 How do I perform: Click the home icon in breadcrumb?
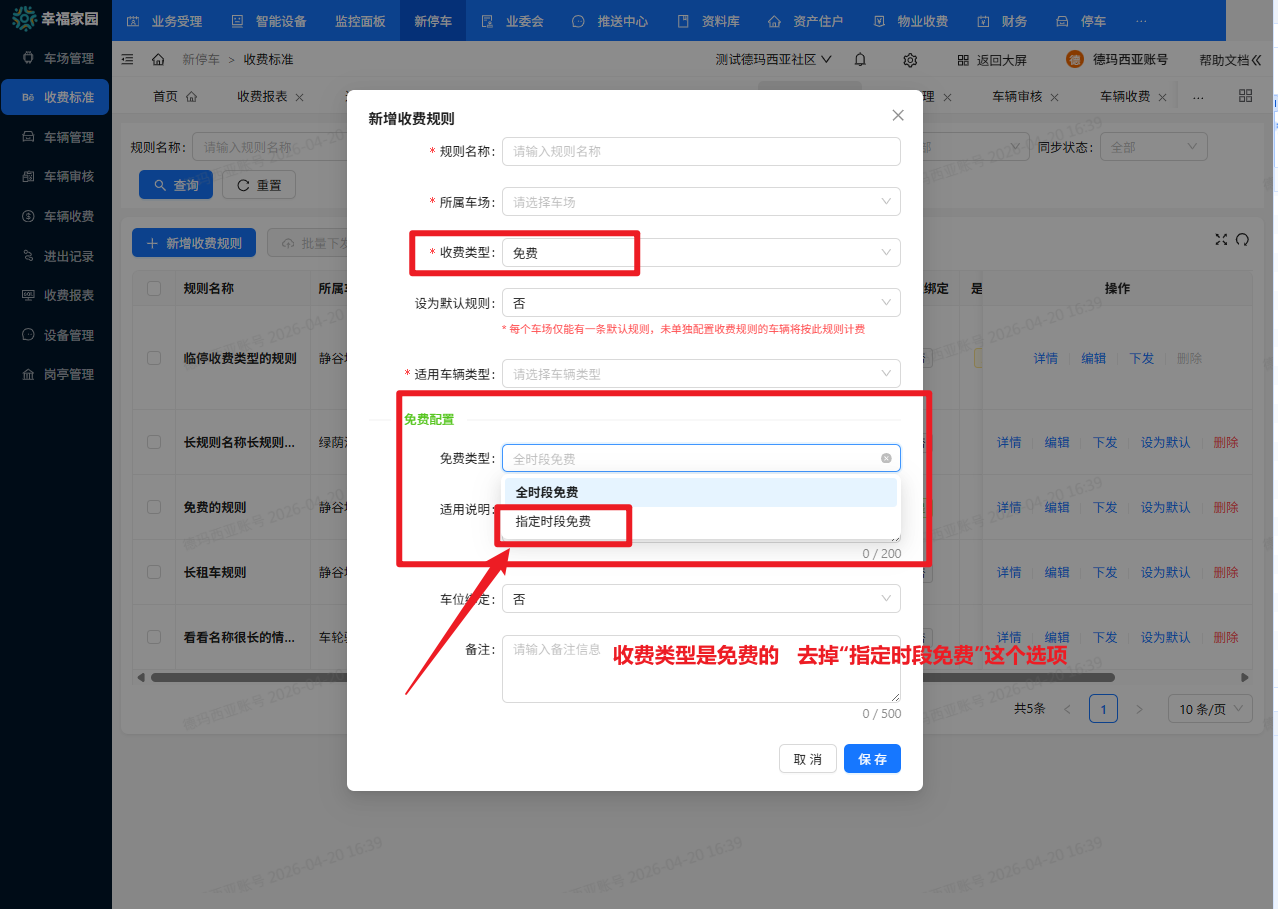point(158,60)
